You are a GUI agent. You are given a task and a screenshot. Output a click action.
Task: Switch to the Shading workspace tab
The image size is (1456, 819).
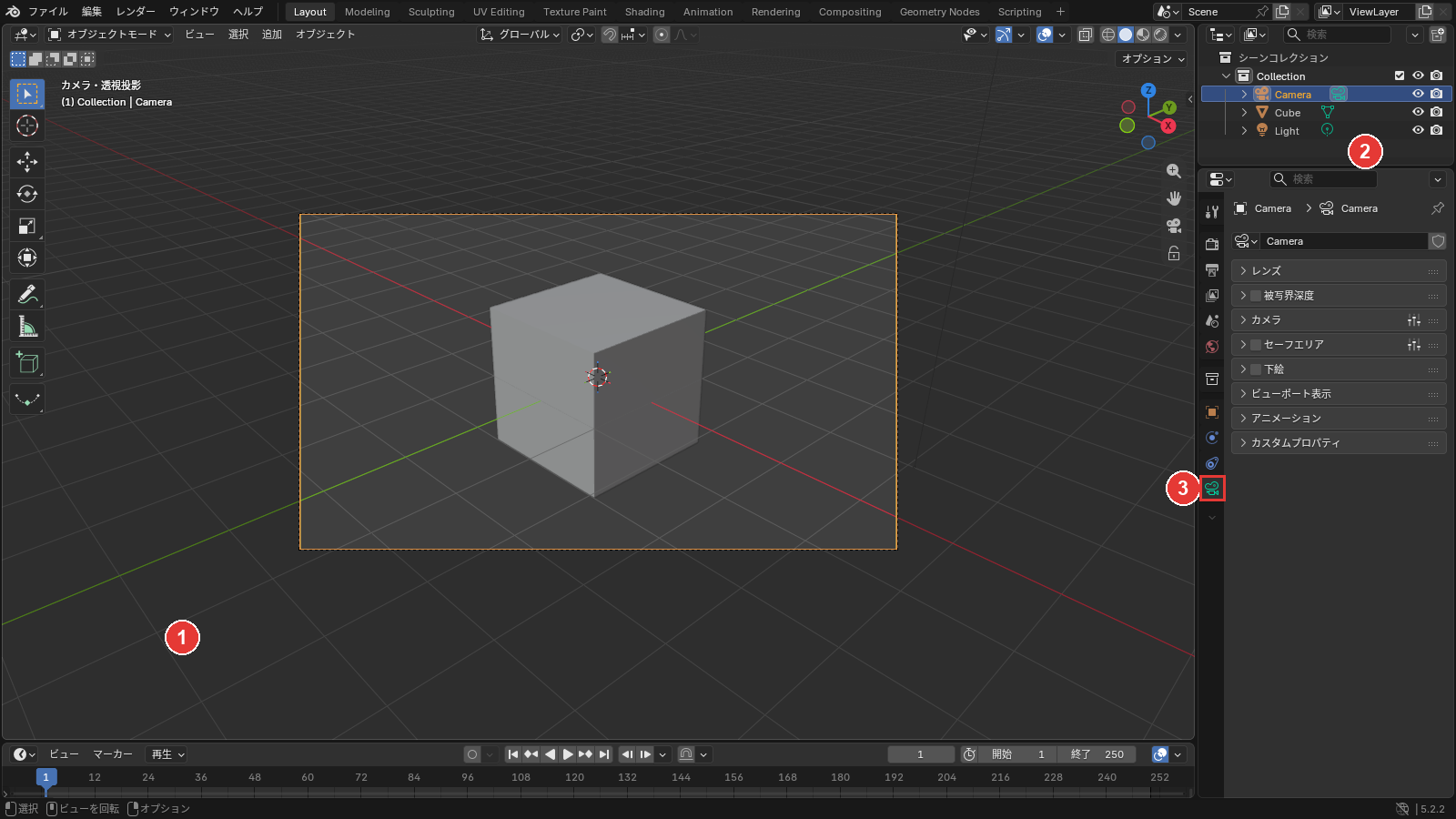click(644, 12)
